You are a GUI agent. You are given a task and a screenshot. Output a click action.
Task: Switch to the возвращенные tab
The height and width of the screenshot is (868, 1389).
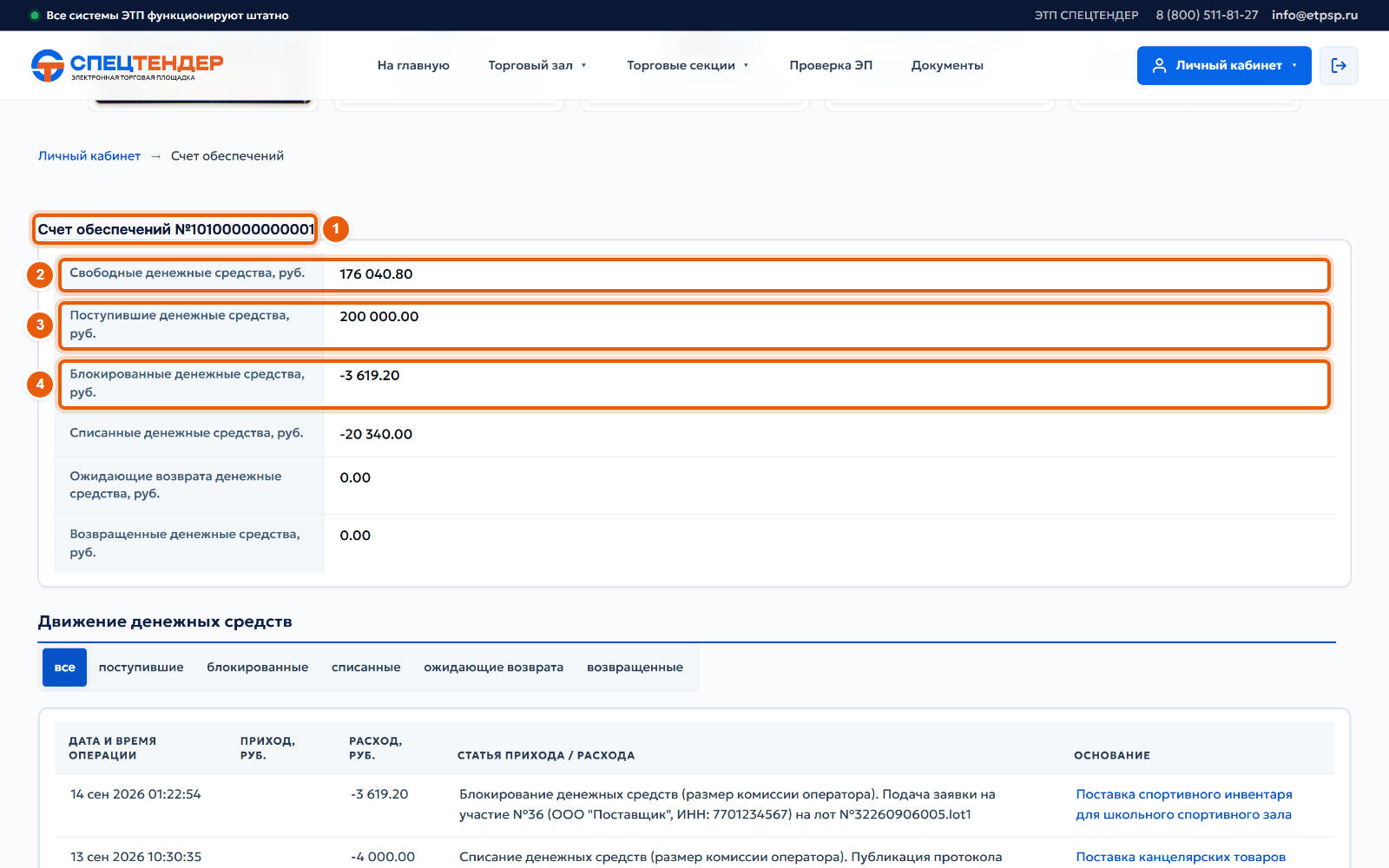coord(635,667)
